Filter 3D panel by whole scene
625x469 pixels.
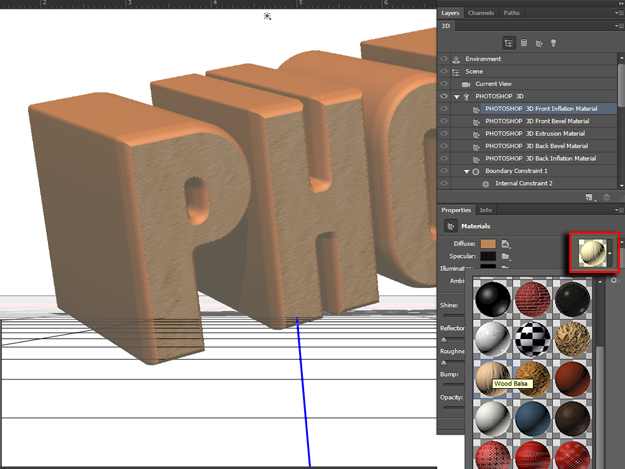(x=508, y=43)
